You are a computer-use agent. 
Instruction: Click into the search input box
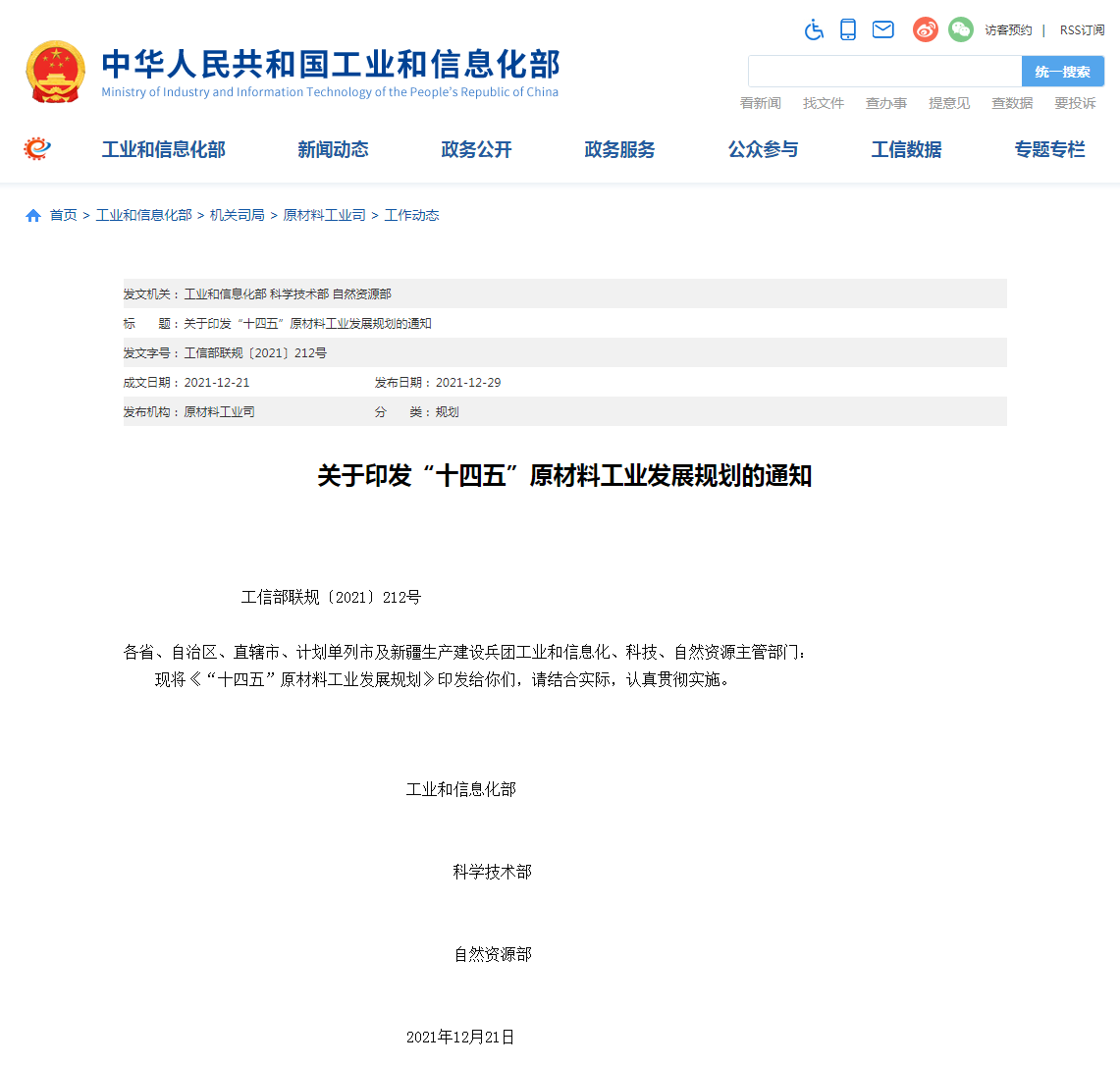(884, 72)
